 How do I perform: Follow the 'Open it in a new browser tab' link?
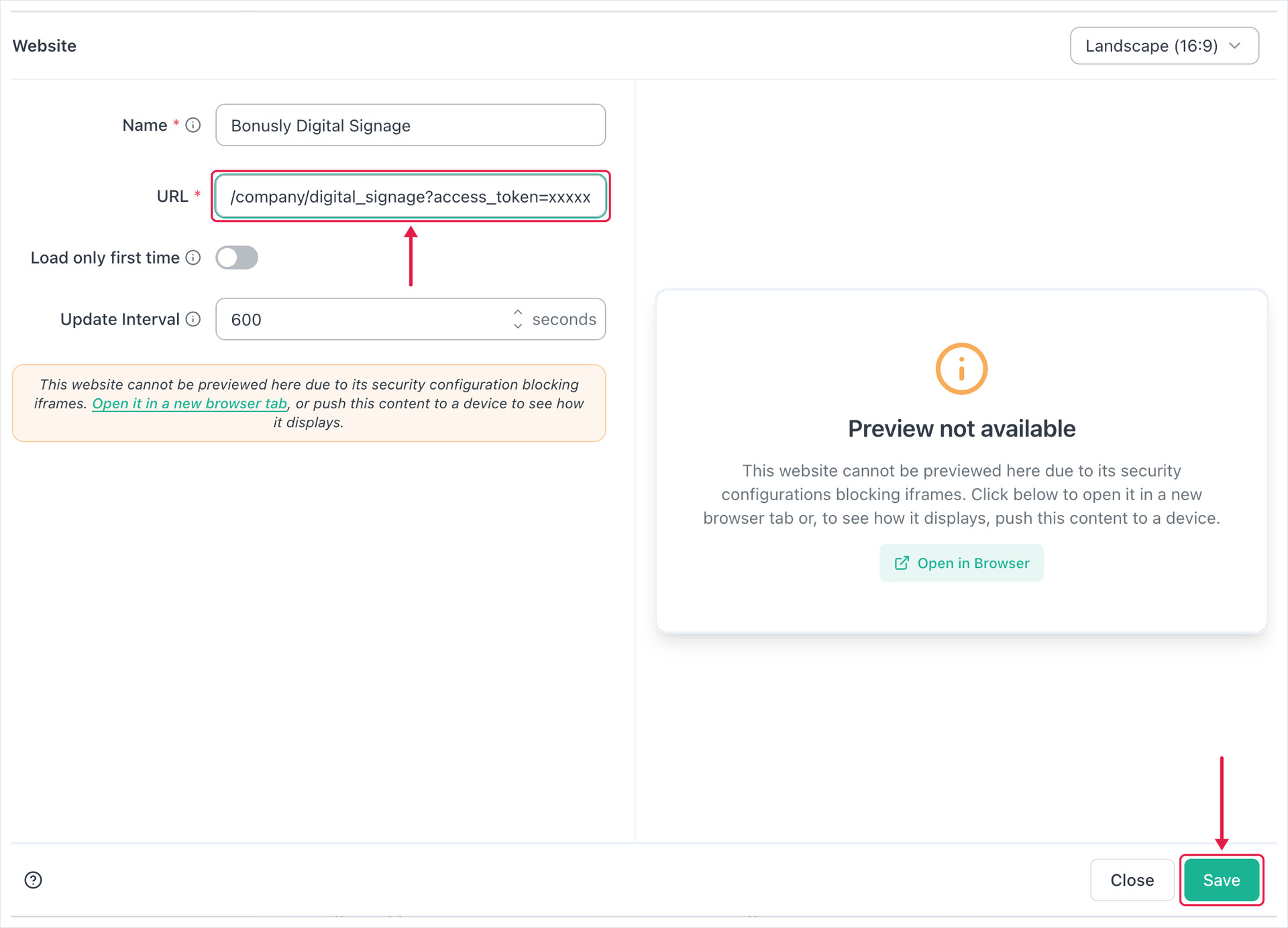(190, 404)
